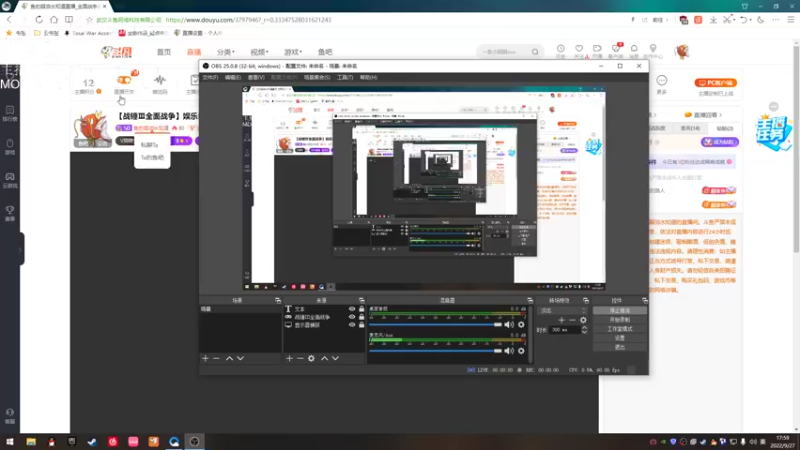Click the browser screenshot scissors icon
This screenshot has height=450, width=800.
coord(728,20)
